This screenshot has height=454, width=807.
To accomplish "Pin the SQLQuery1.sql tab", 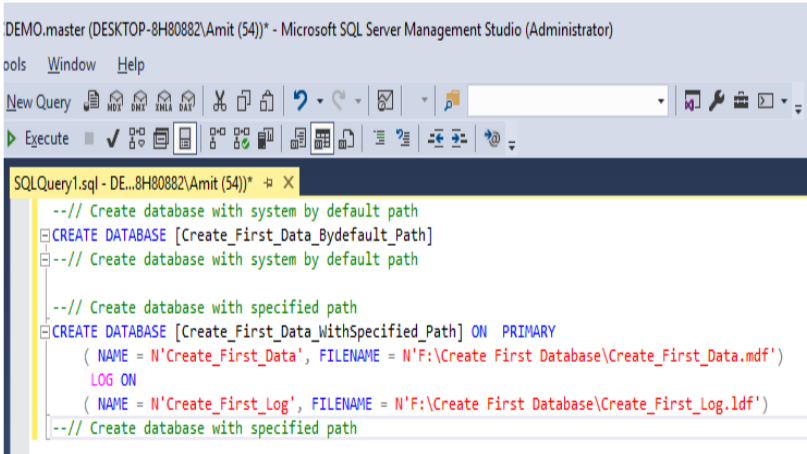I will click(268, 183).
